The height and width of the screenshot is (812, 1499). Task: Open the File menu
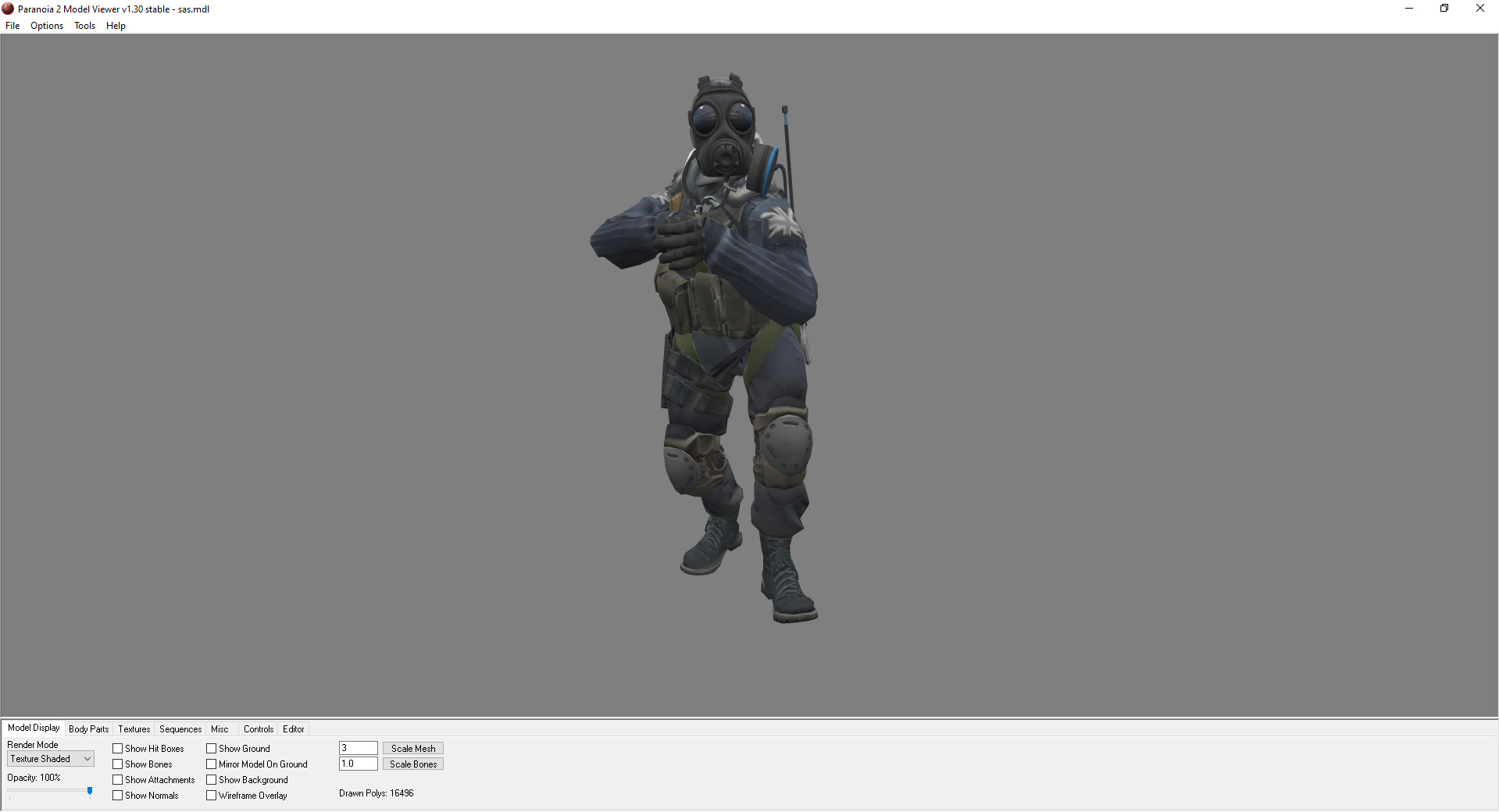tap(12, 26)
